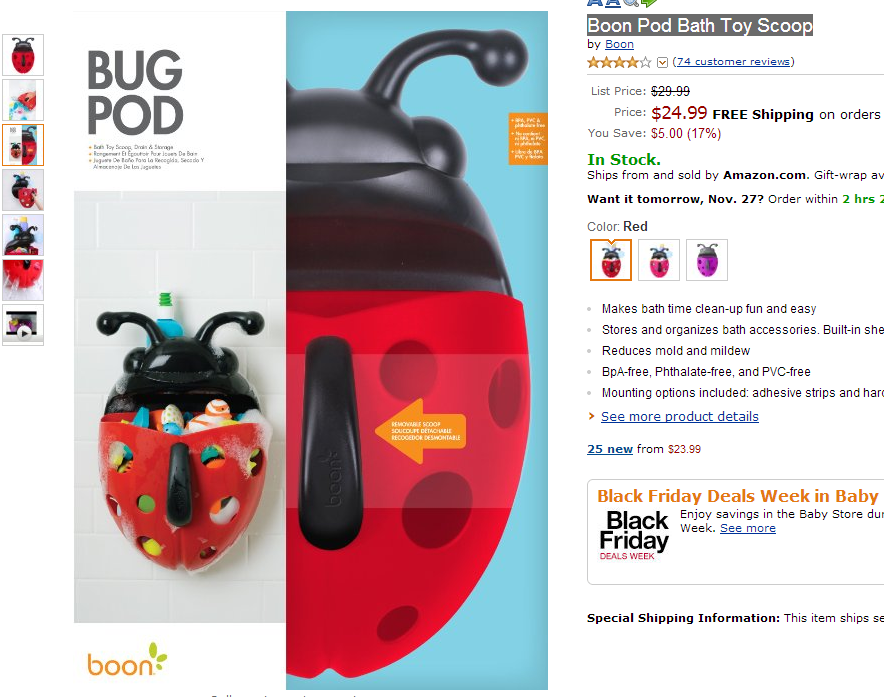The image size is (884, 697).
Task: Choose the purple ladybug color swatch
Action: pyautogui.click(x=707, y=260)
